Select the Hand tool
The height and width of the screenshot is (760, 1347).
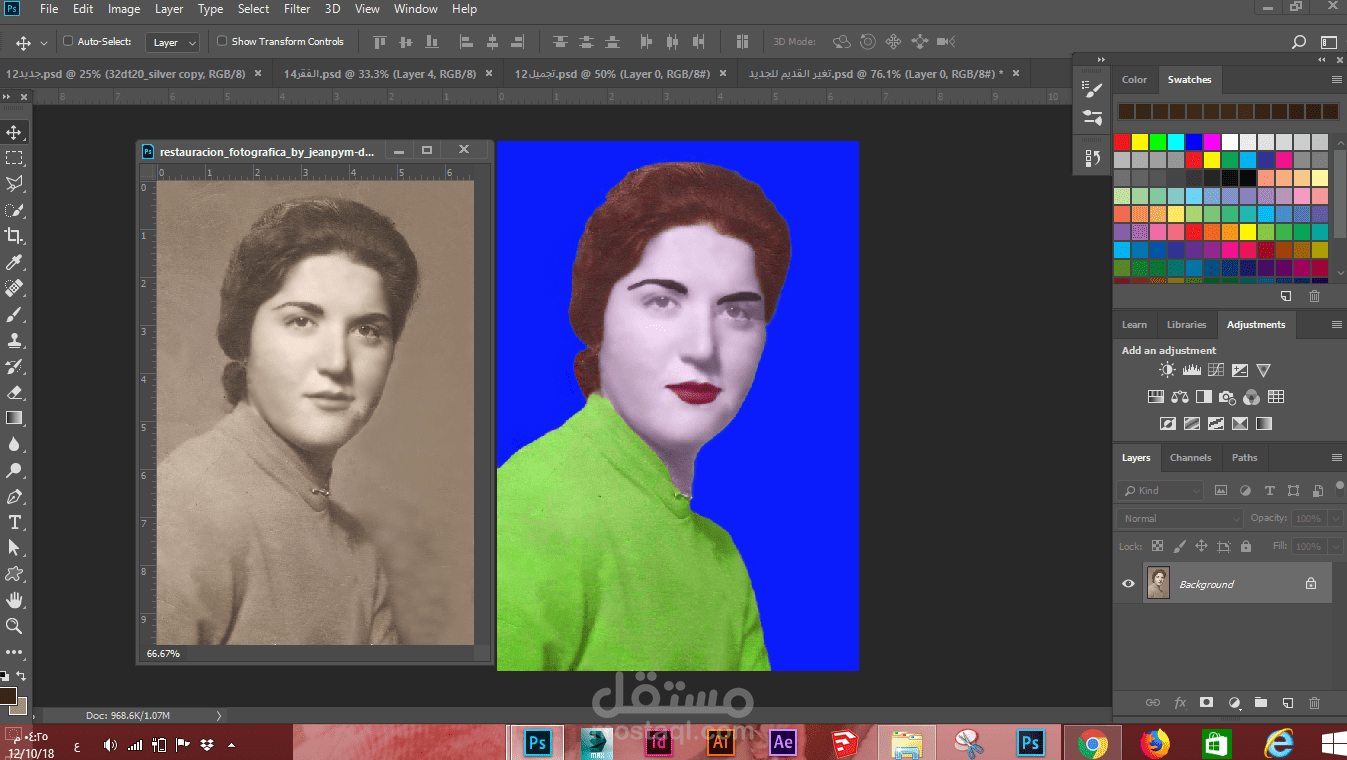click(x=14, y=600)
